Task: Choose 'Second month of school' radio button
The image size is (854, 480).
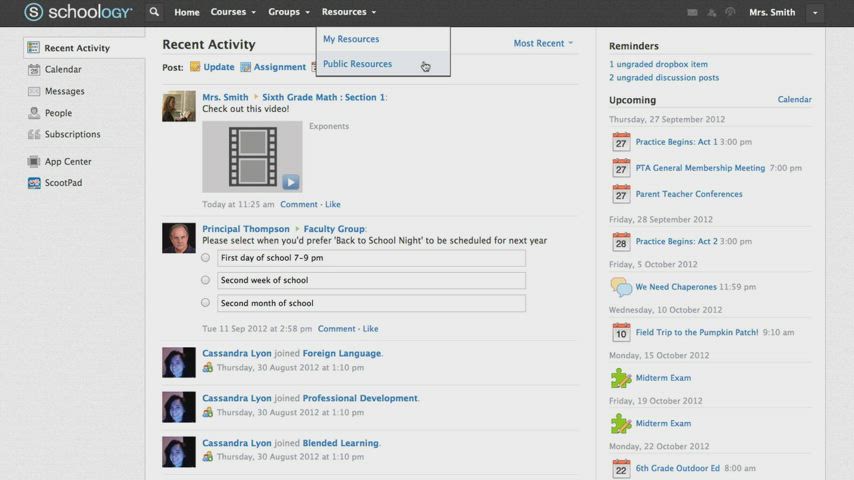Action: coord(205,302)
